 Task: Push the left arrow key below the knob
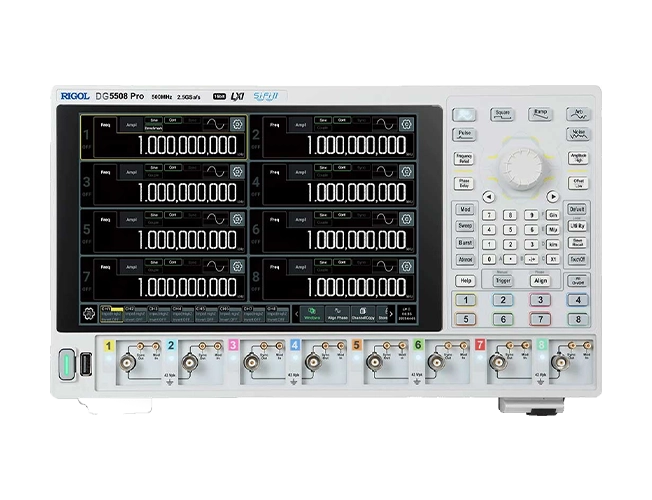tap(489, 196)
